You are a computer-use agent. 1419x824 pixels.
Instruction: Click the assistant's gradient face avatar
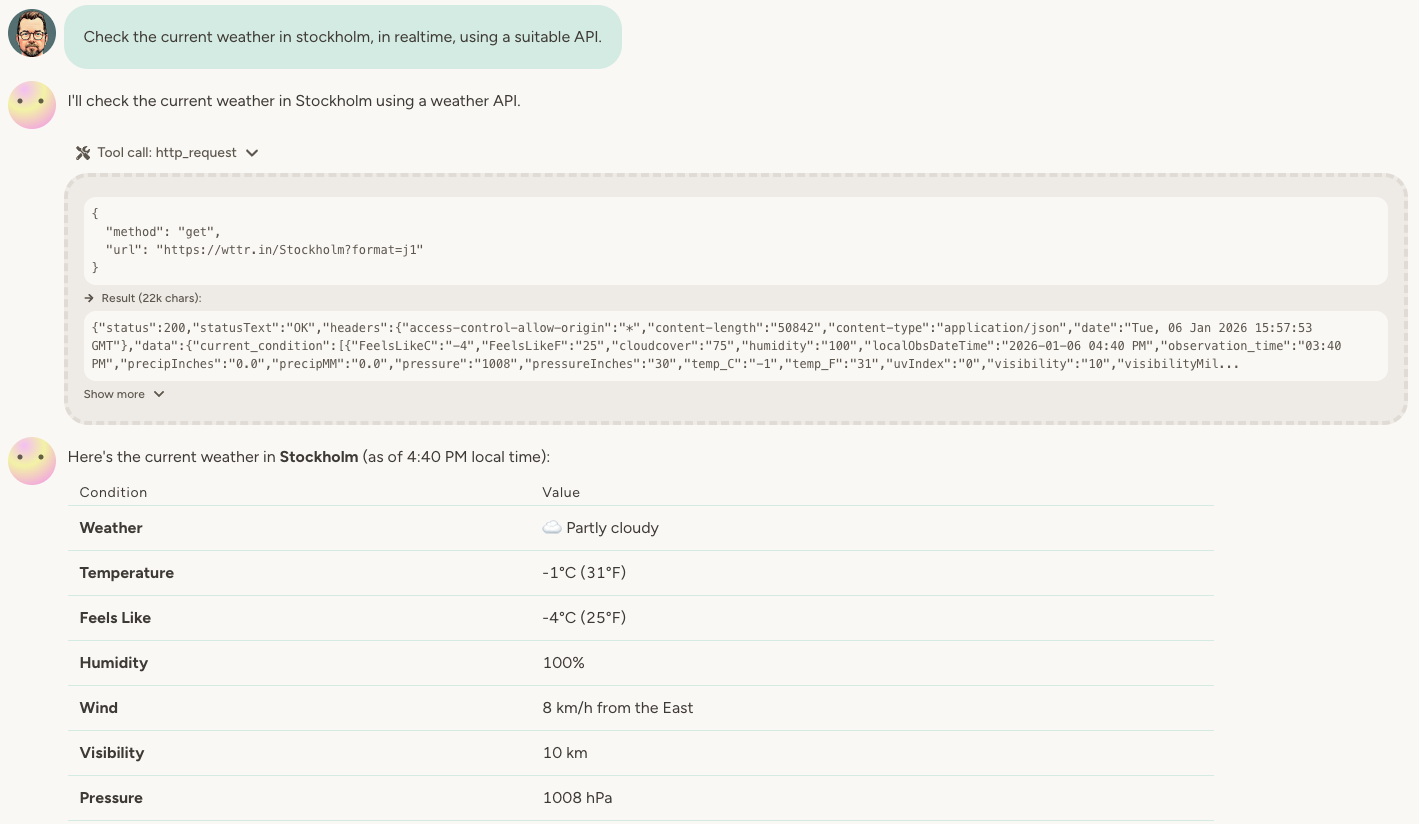(31, 104)
